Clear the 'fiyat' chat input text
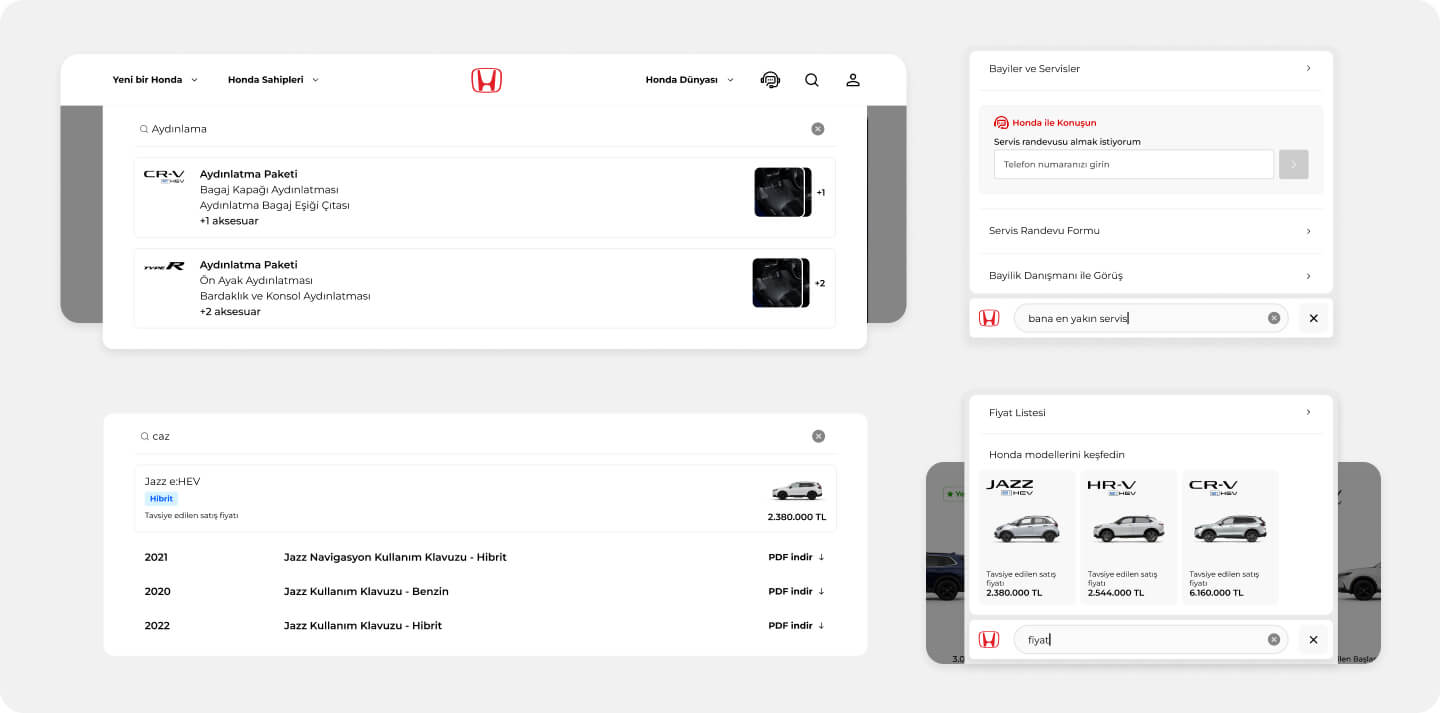 (x=1274, y=639)
